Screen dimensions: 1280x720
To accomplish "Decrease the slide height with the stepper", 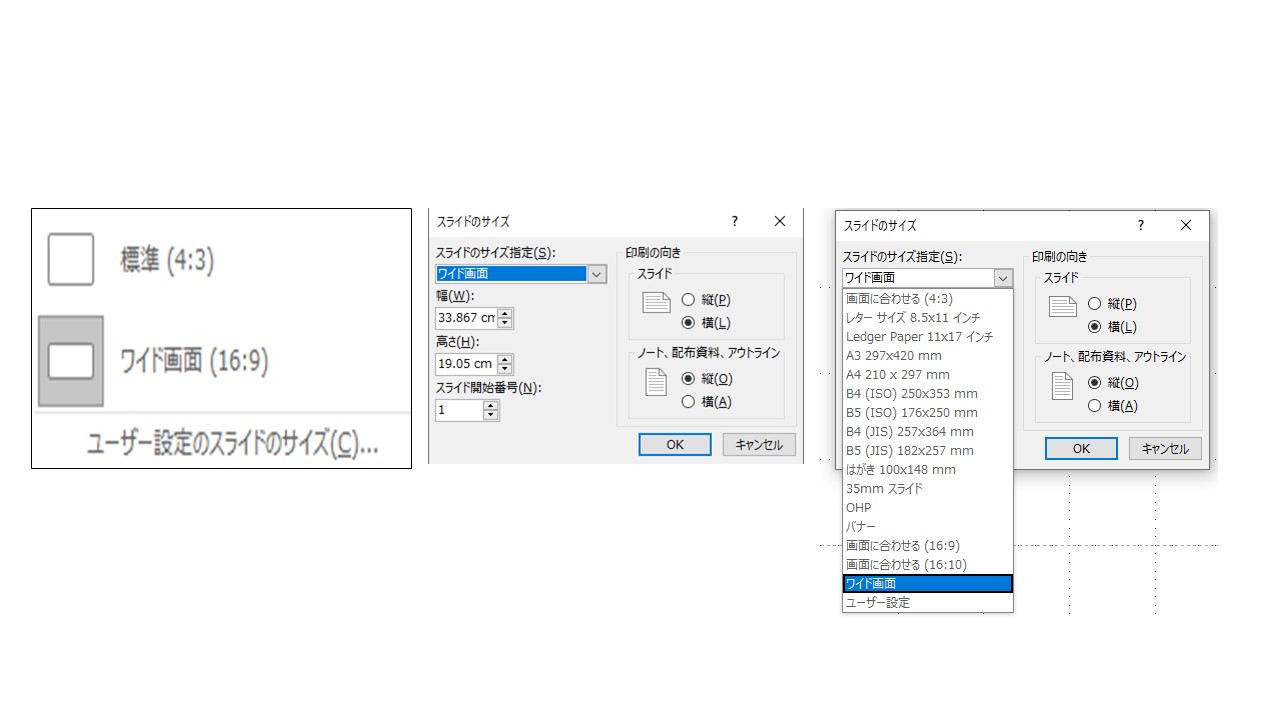I will point(504,368).
